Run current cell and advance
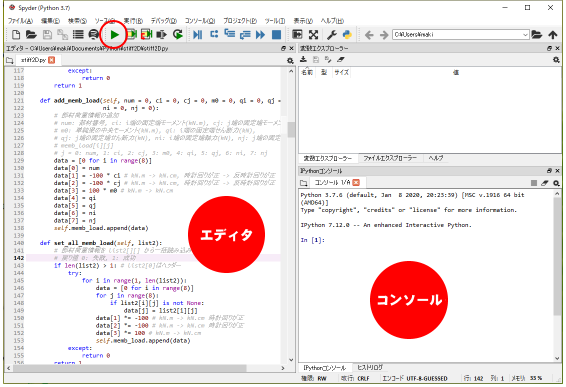Image resolution: width=566 pixels, height=387 pixels. [x=146, y=35]
